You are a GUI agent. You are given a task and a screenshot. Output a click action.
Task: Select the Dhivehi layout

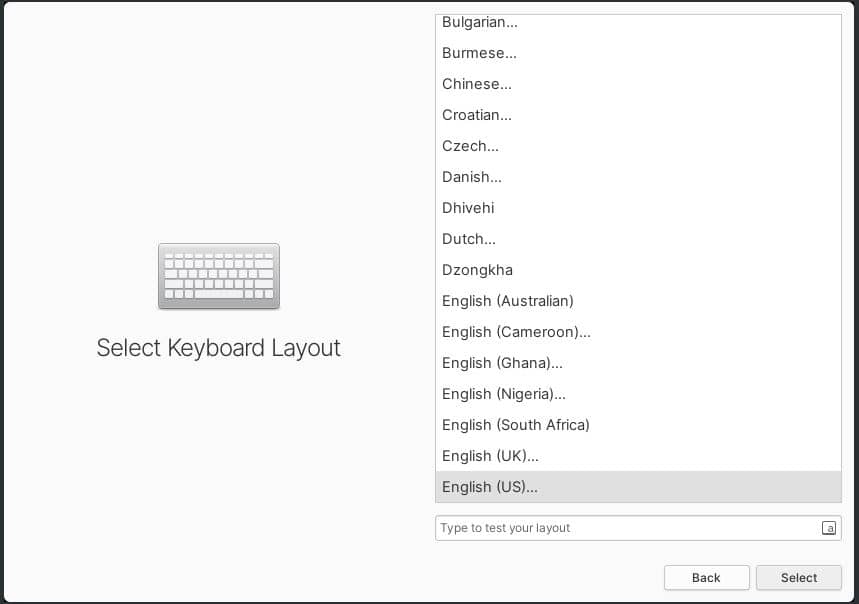[x=638, y=208]
